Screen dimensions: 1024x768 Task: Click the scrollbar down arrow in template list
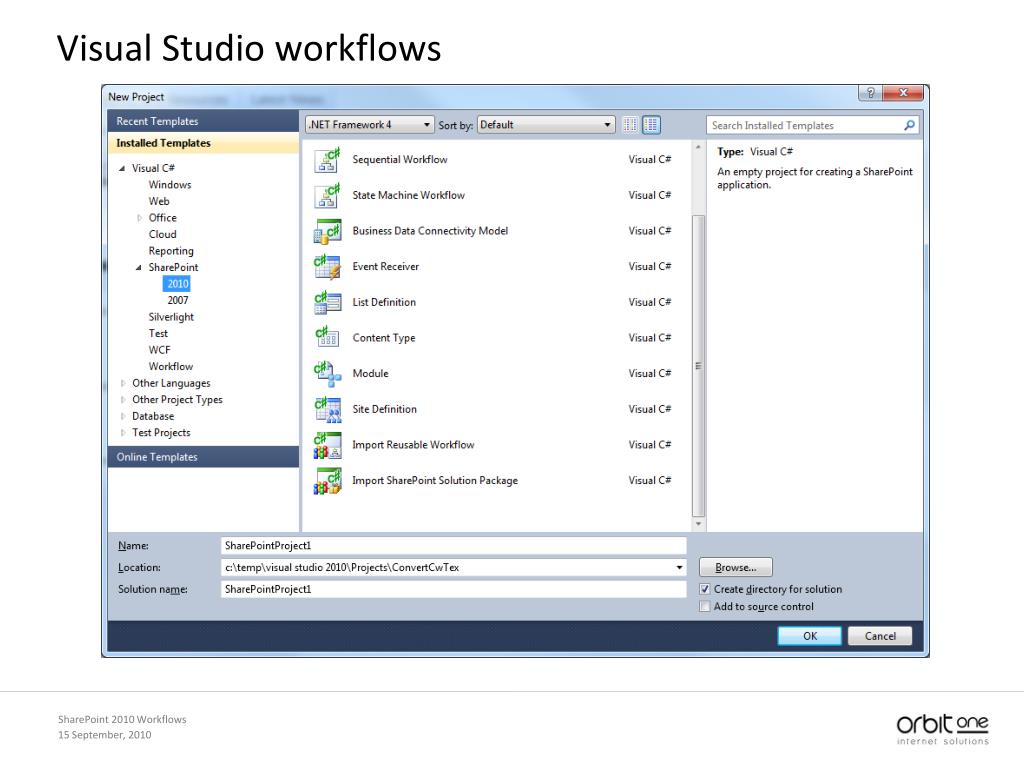(698, 524)
